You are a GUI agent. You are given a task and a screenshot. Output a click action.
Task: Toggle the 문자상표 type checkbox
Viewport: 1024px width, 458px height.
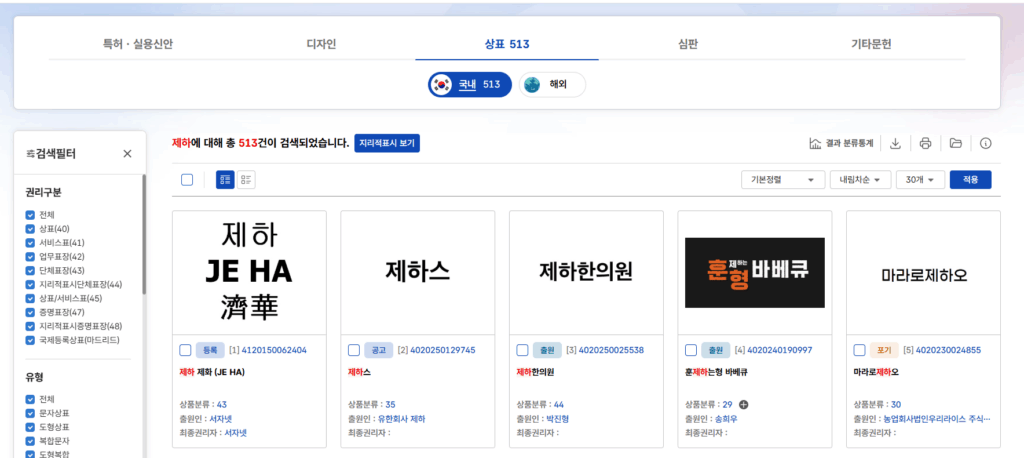tap(30, 413)
